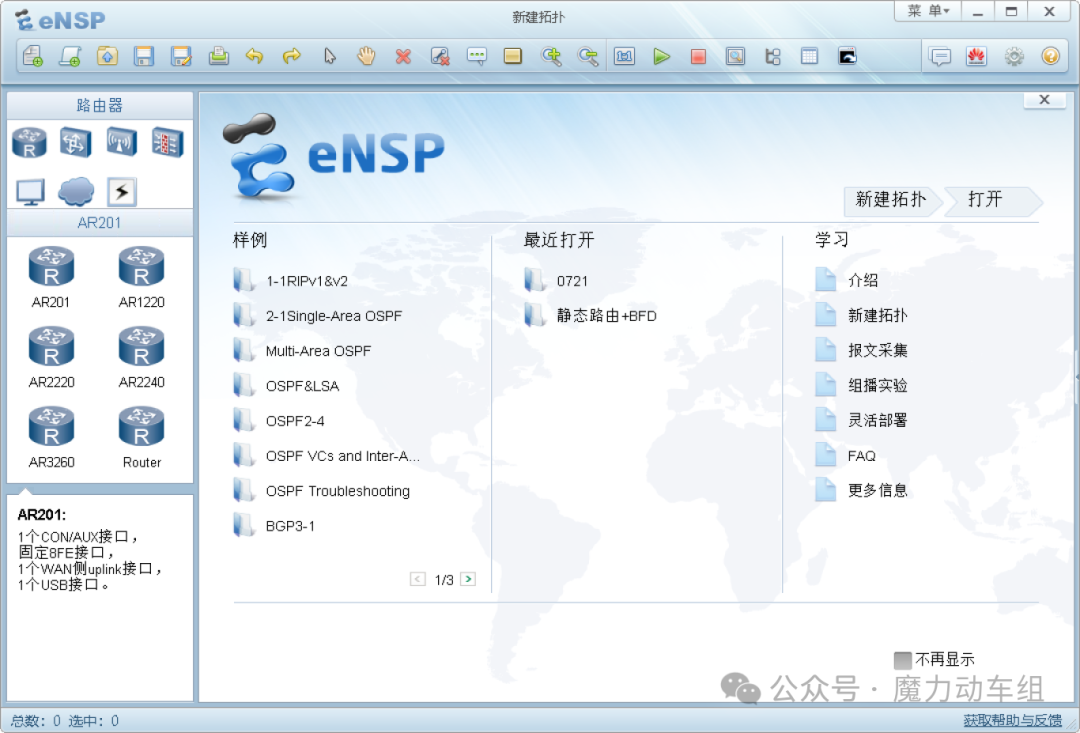The image size is (1080, 733).
Task: Select the AR1220 router device
Action: click(x=141, y=277)
